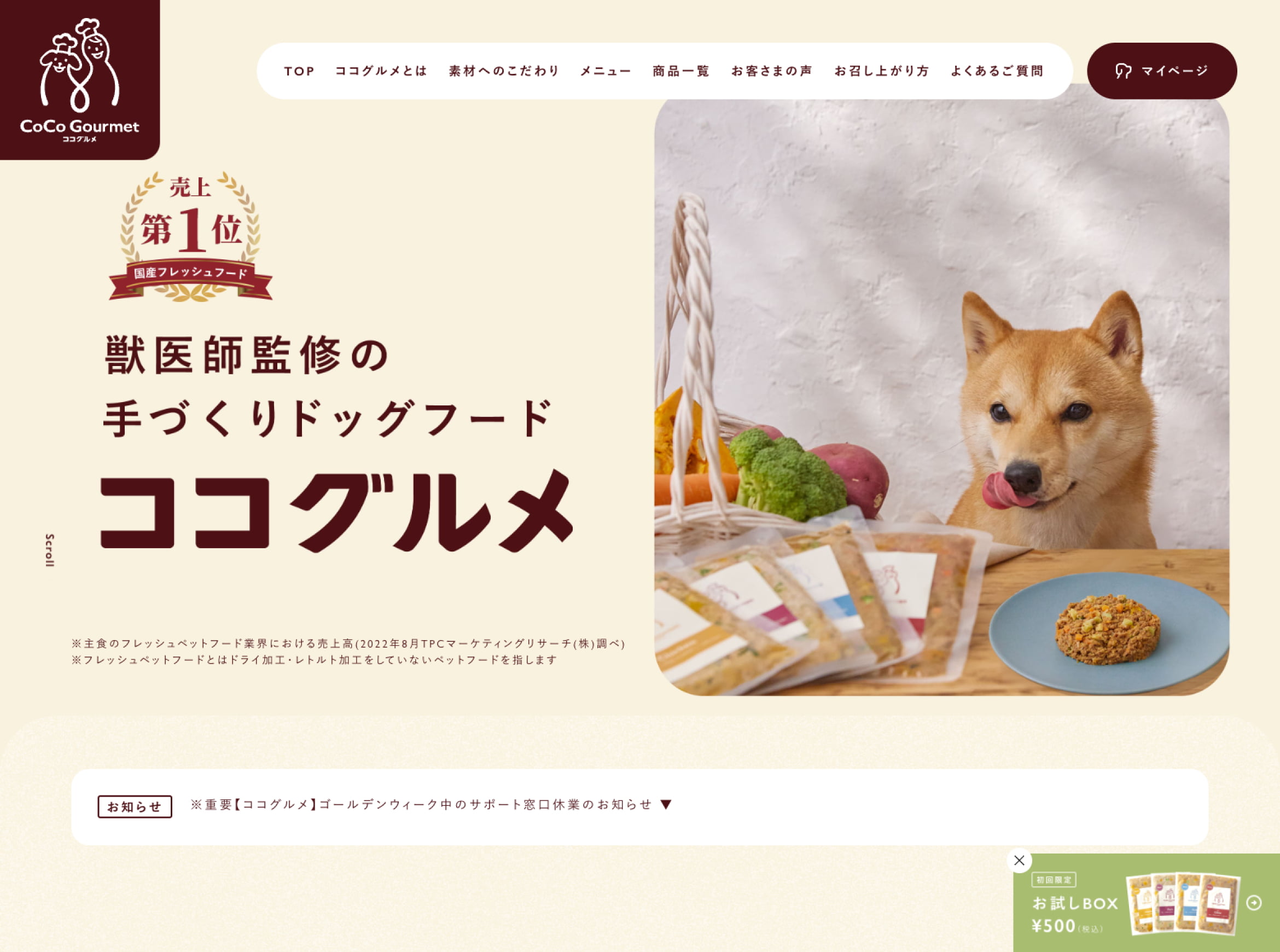
Task: Open お客さまの声 page
Action: point(772,71)
